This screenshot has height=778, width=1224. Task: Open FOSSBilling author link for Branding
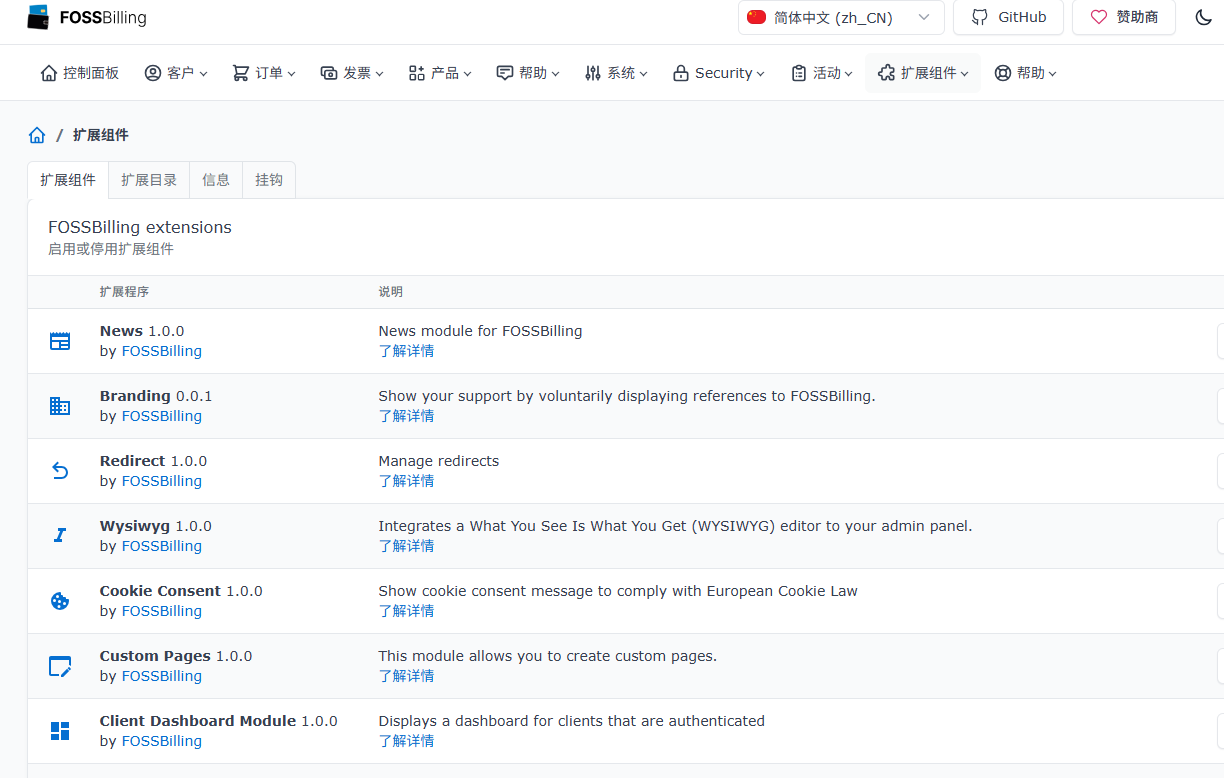[x=162, y=416]
